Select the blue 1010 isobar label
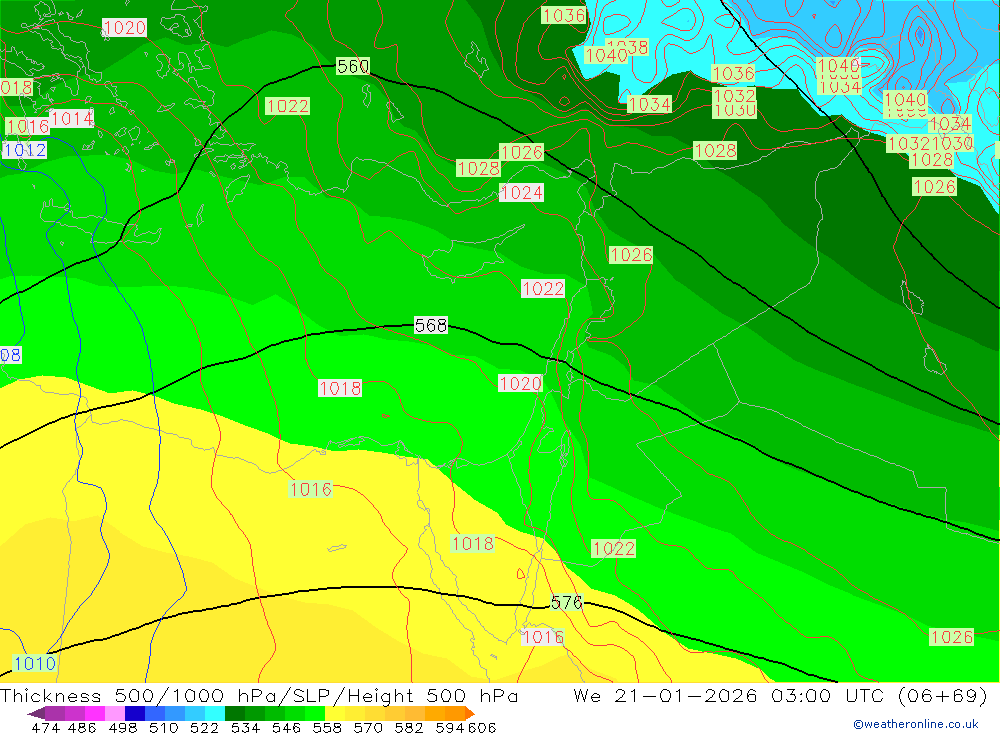The height and width of the screenshot is (733, 1000). [34, 663]
